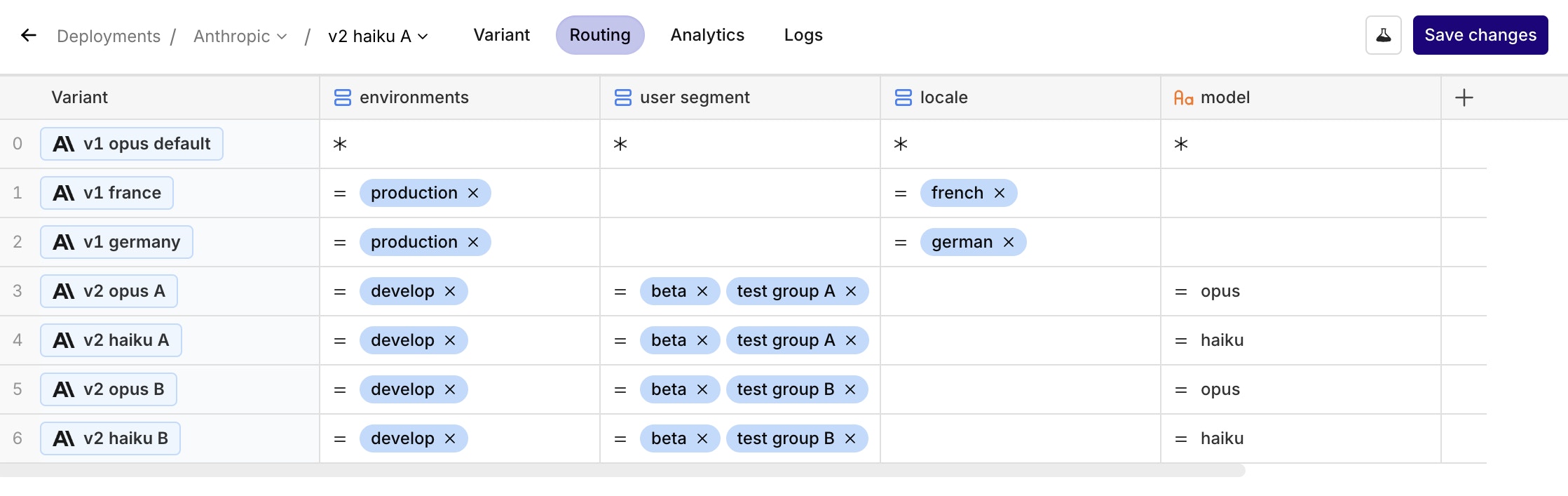The height and width of the screenshot is (496, 1568).
Task: Remove the german locale tag
Action: pos(1009,242)
